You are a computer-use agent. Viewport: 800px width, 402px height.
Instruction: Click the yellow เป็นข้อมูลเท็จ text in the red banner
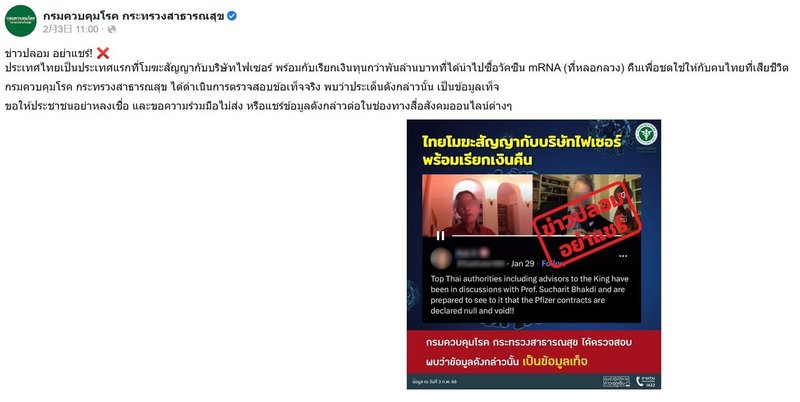(555, 362)
